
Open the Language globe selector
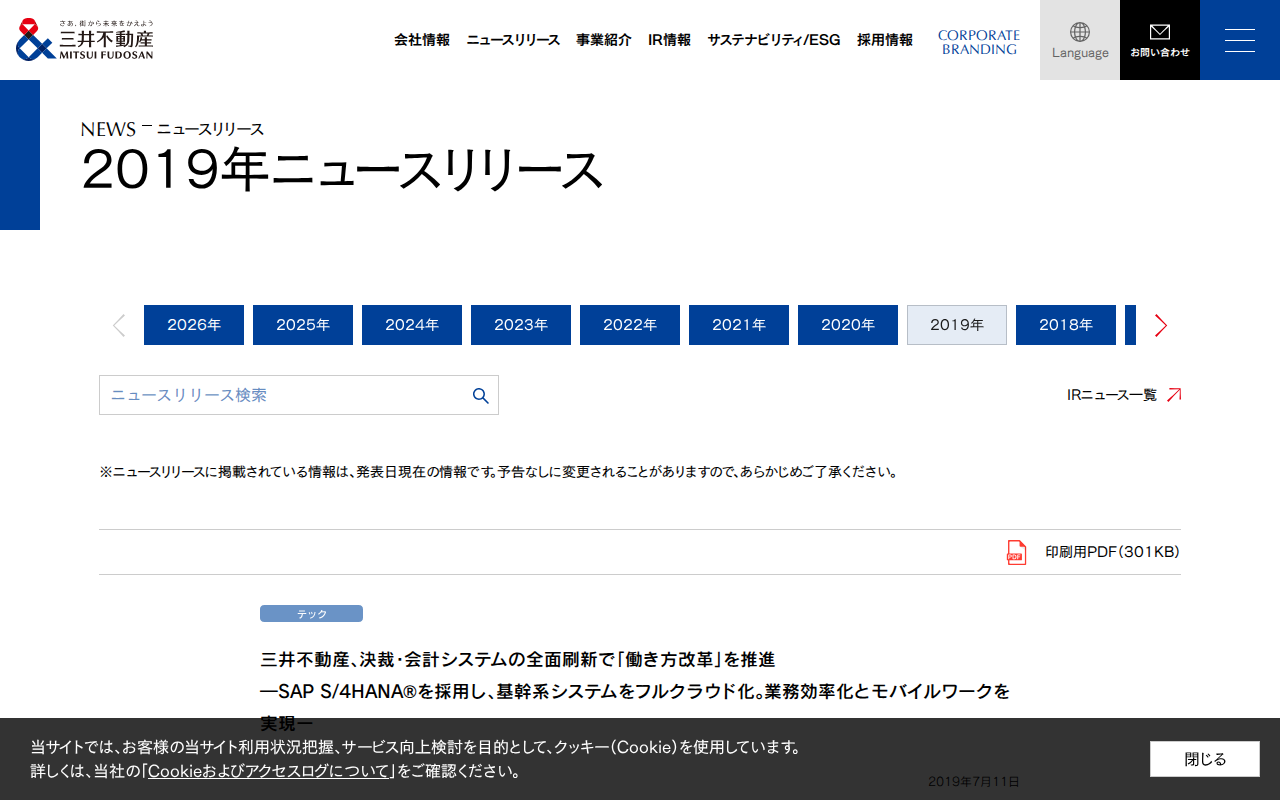point(1080,40)
